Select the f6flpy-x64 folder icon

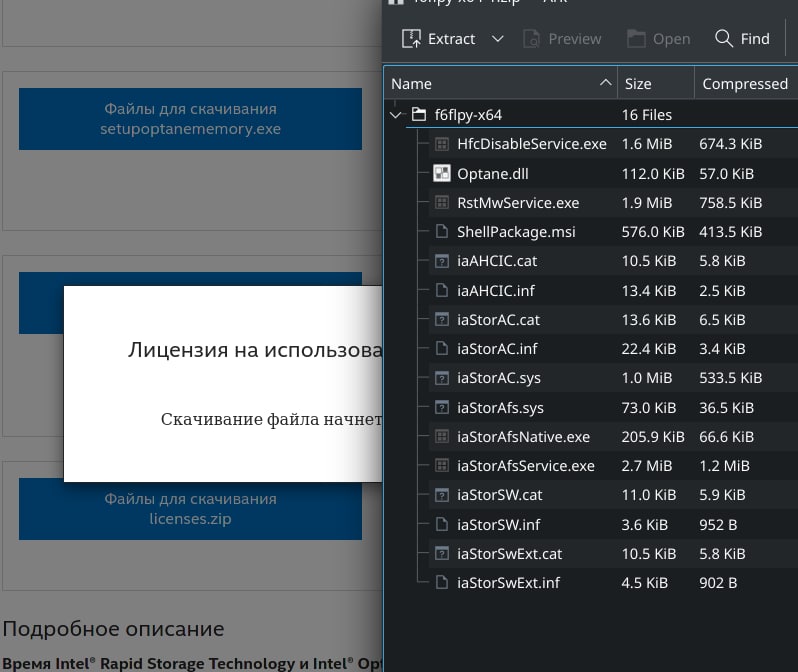(419, 115)
